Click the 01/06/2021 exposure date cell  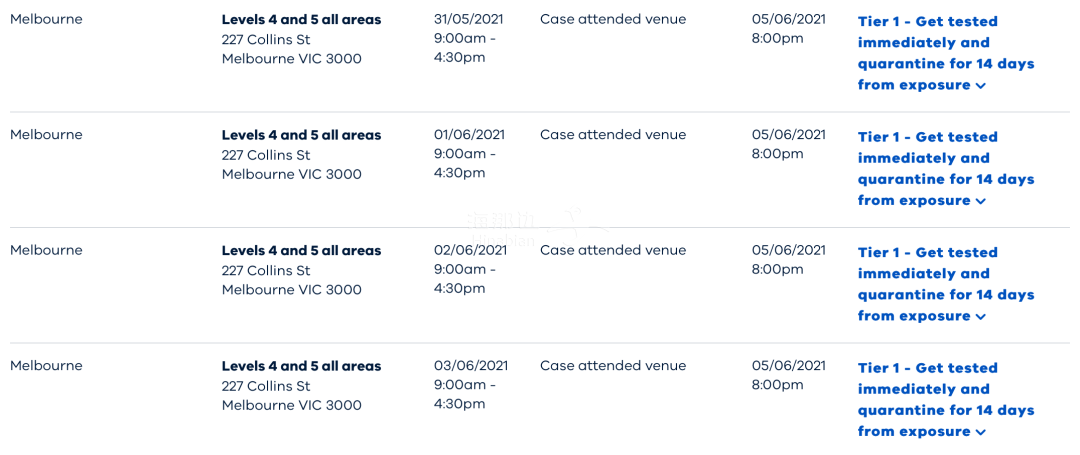pos(470,154)
